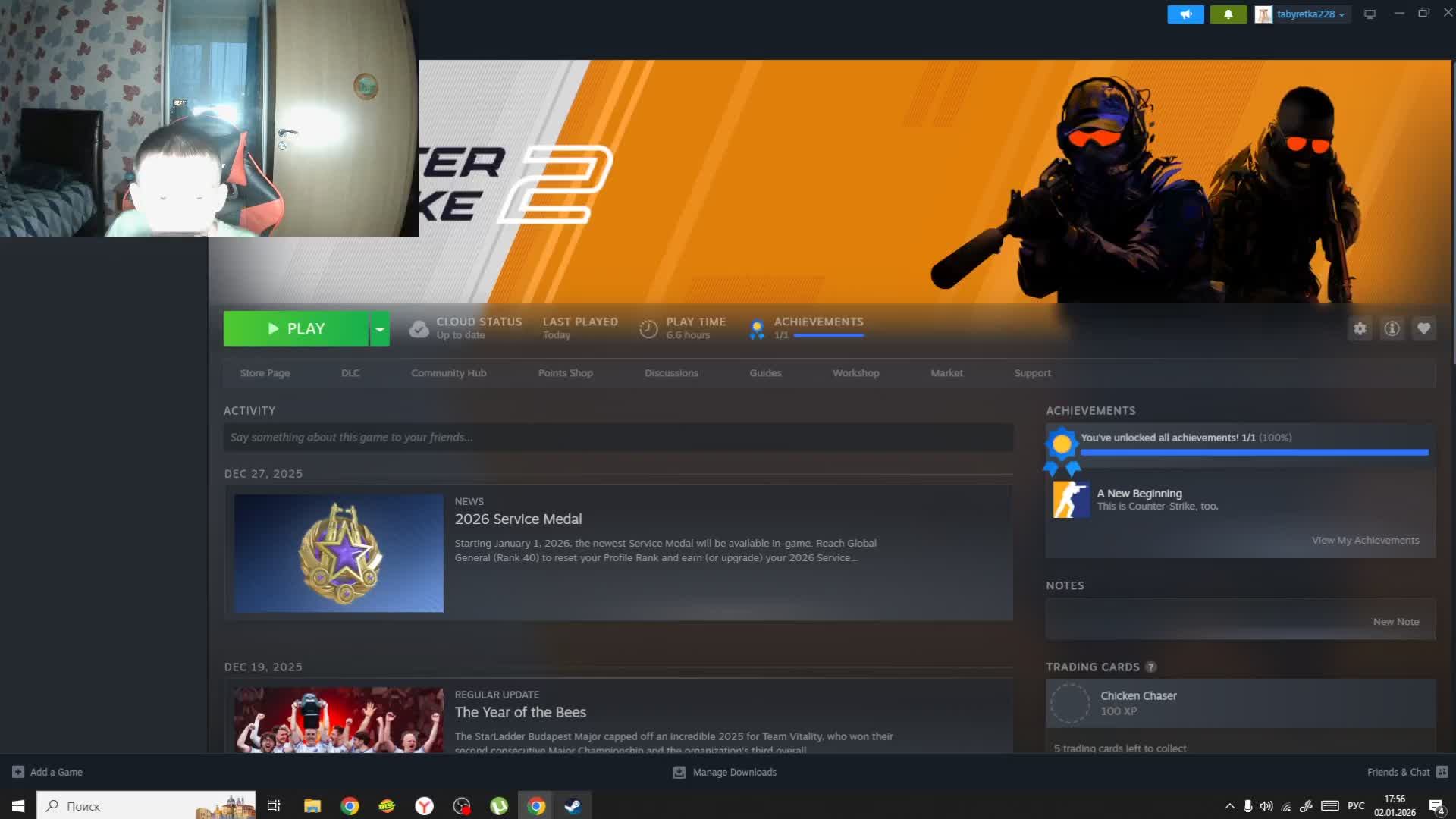1456x819 pixels.
Task: Open game settings gear icon
Action: pos(1360,328)
